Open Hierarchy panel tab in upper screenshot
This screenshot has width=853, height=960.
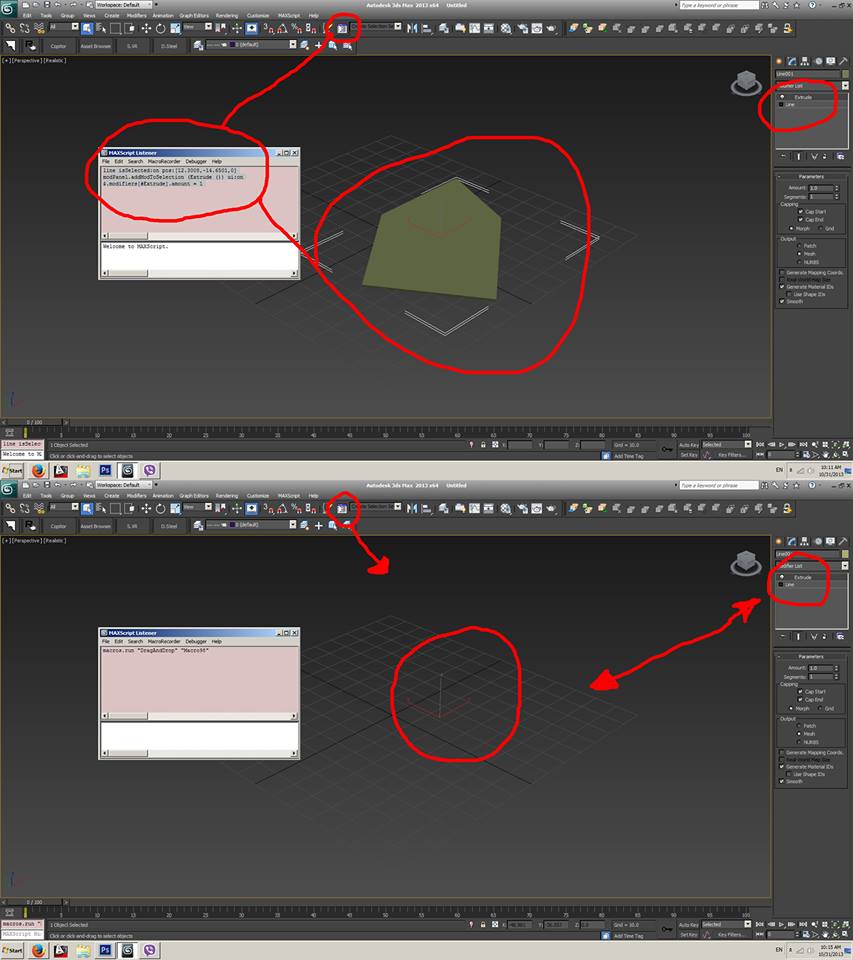click(x=803, y=61)
